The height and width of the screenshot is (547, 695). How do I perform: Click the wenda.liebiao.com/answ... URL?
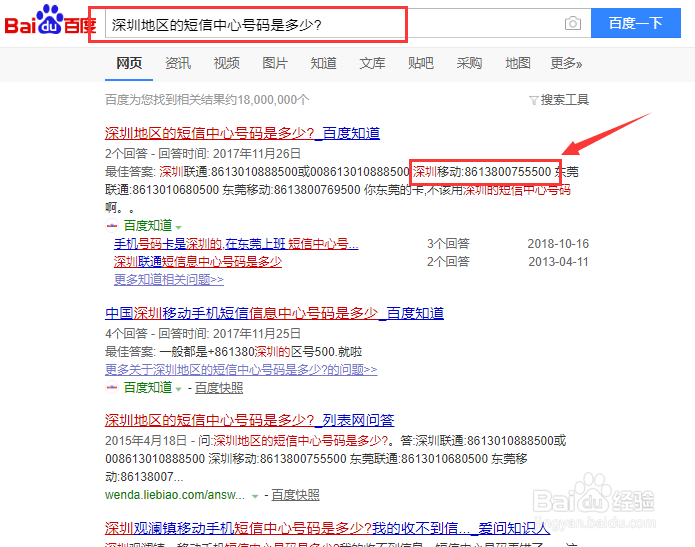tap(175, 495)
